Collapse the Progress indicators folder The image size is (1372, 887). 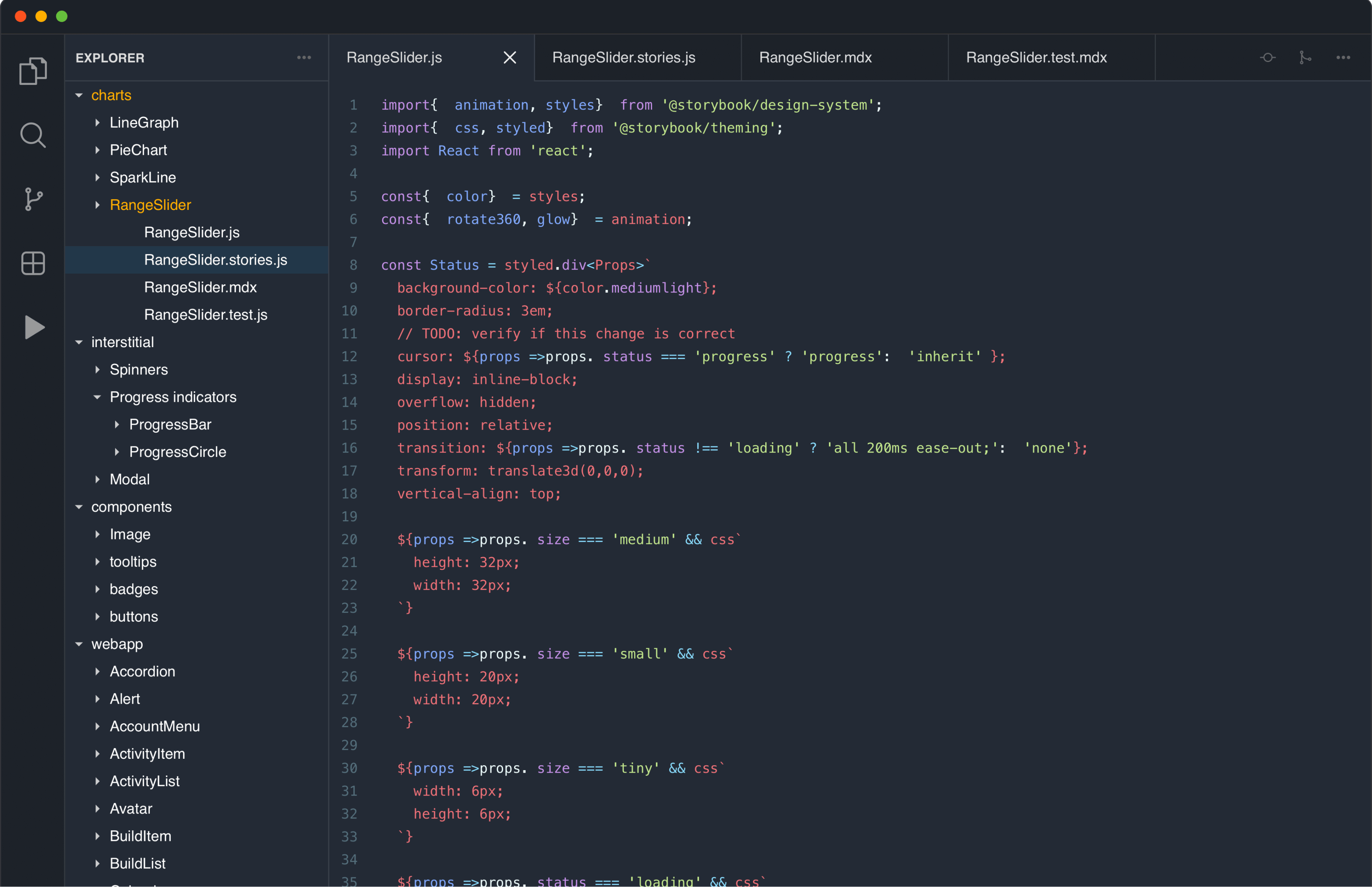click(97, 397)
